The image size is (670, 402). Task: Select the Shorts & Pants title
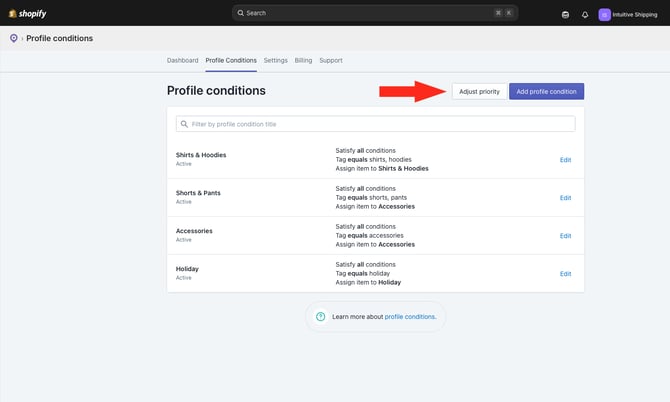click(x=198, y=193)
